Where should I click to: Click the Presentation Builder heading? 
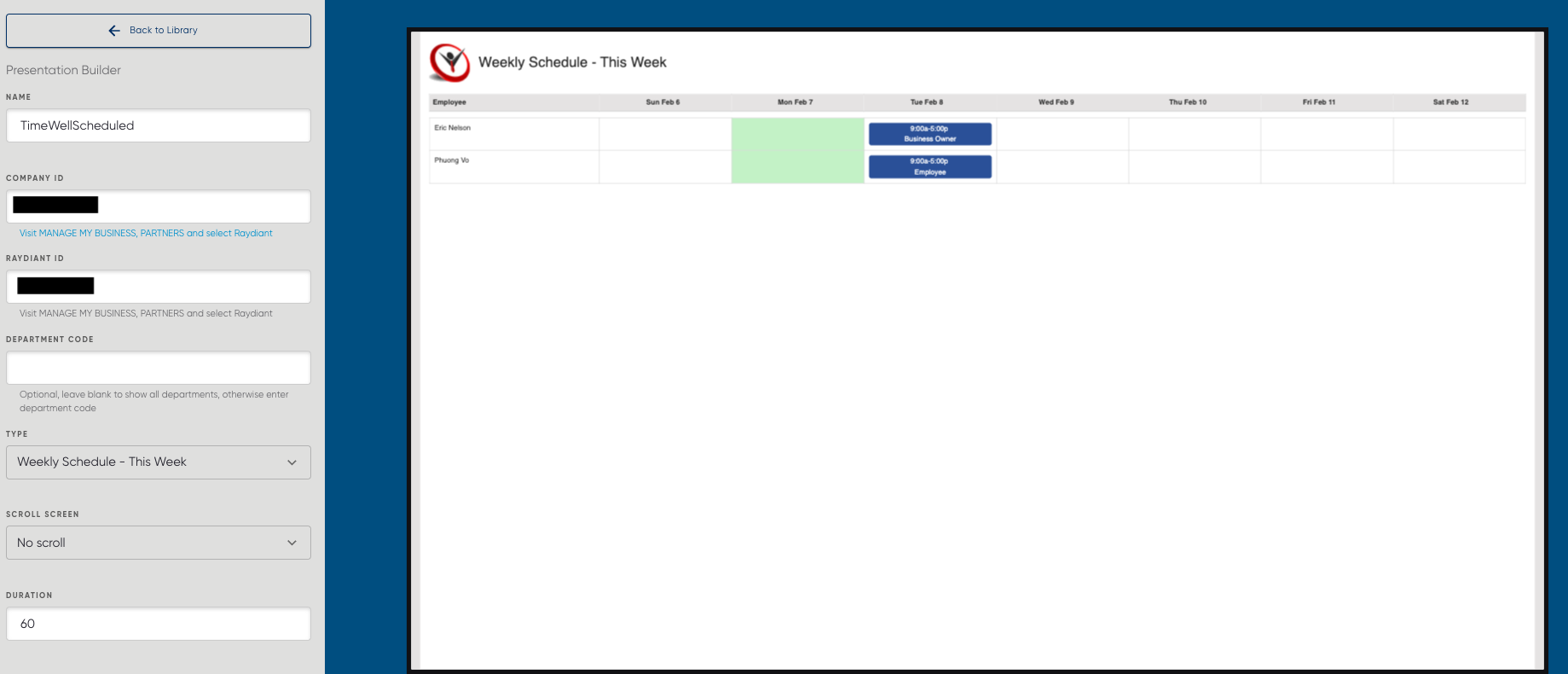coord(63,70)
